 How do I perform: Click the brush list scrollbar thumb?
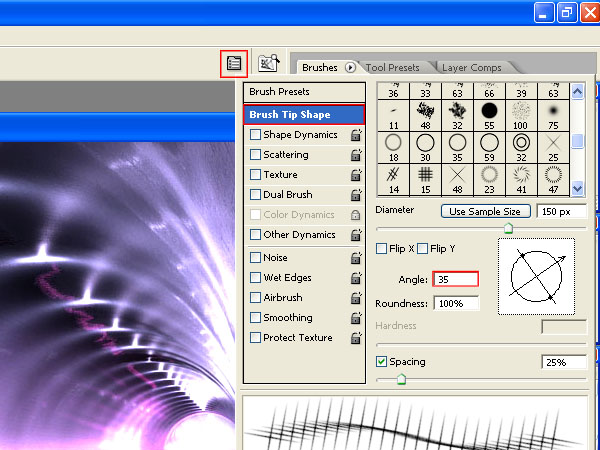tap(577, 141)
